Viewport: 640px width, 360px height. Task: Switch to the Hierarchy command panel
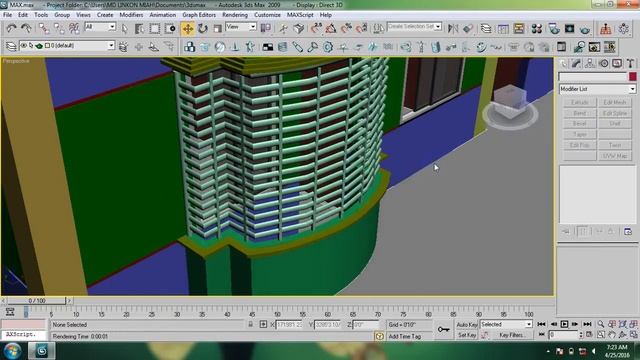tap(590, 64)
